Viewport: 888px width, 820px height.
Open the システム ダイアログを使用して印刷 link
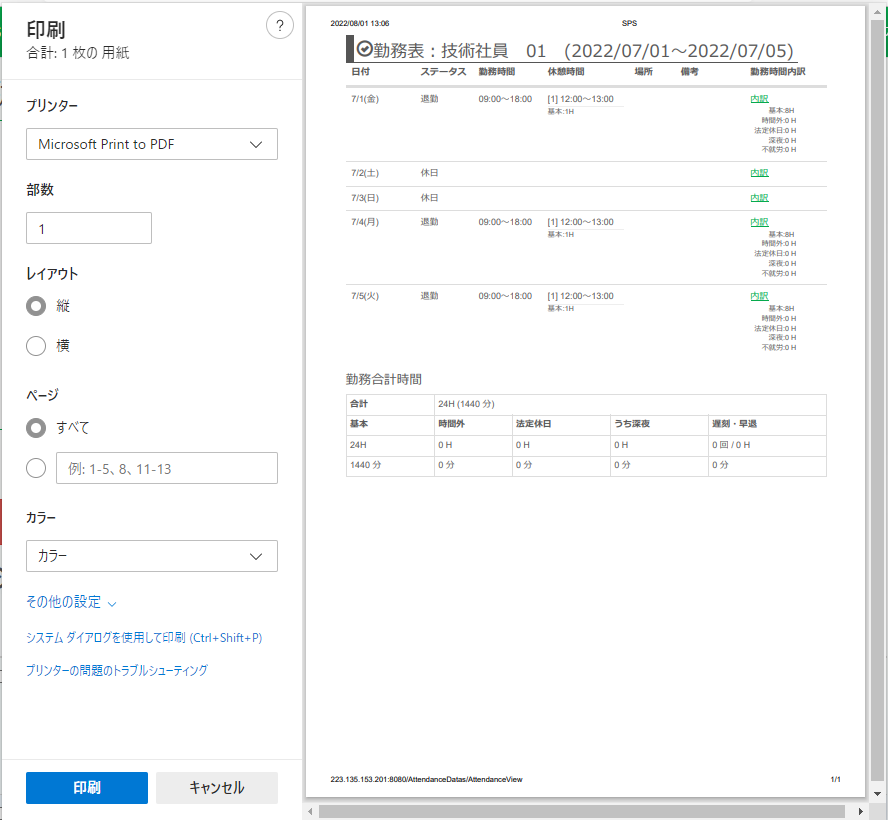[x=143, y=637]
